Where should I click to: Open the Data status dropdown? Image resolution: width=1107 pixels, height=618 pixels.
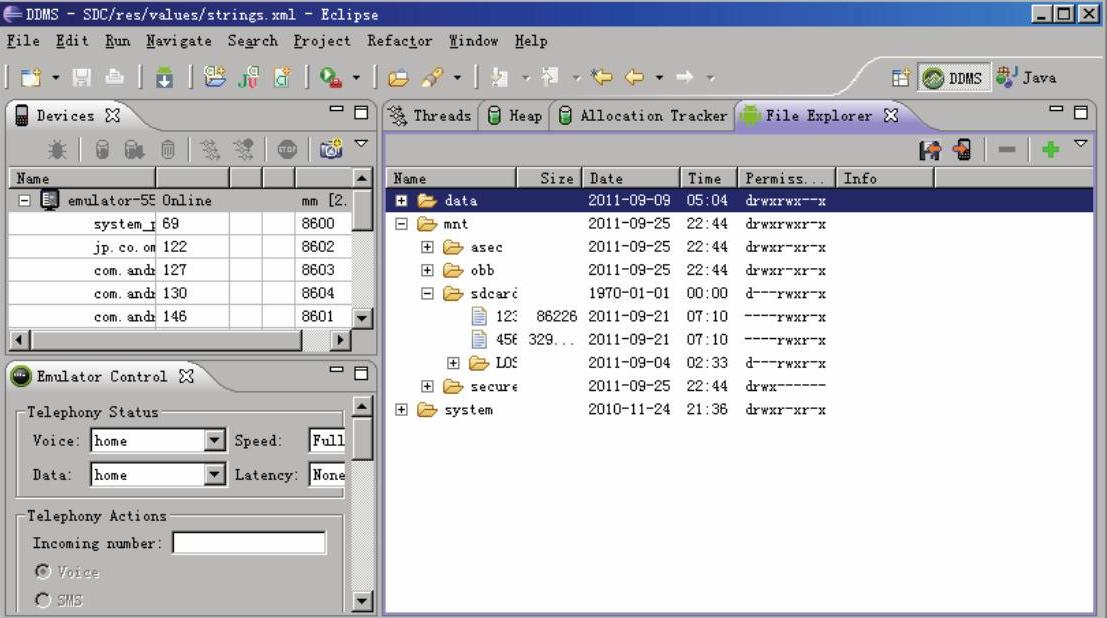pos(215,475)
